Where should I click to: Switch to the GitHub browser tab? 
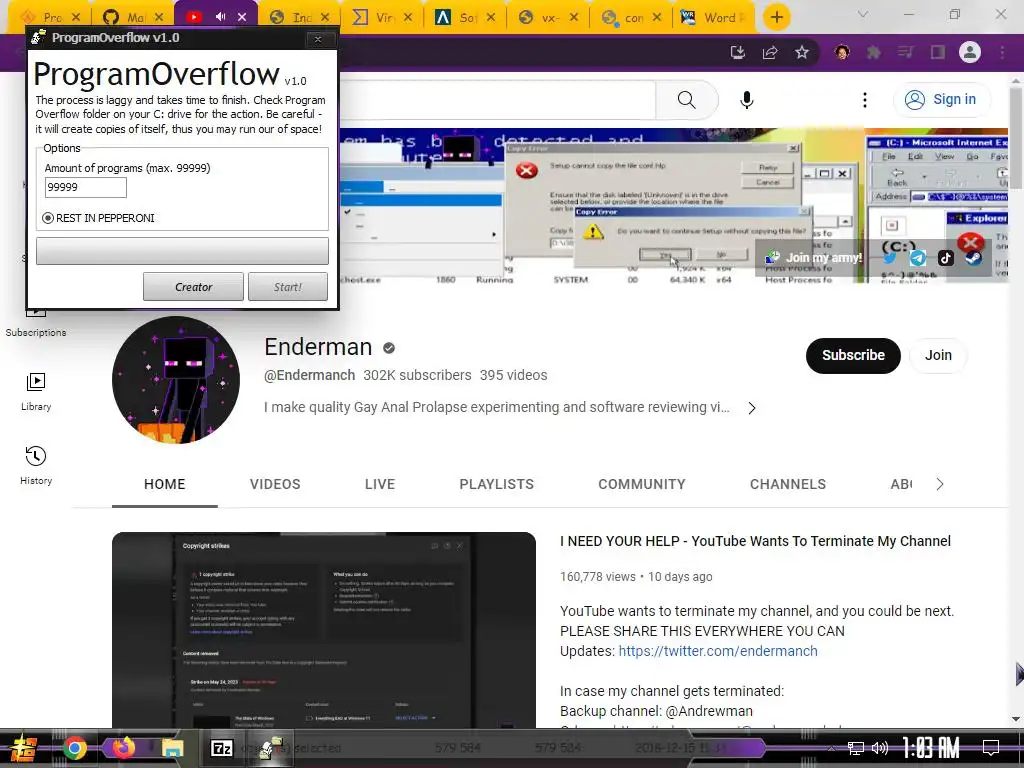133,18
